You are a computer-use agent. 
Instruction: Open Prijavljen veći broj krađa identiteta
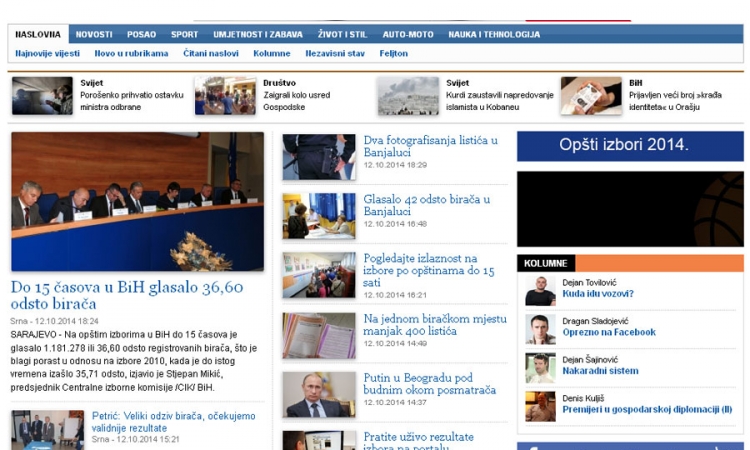[x=675, y=101]
